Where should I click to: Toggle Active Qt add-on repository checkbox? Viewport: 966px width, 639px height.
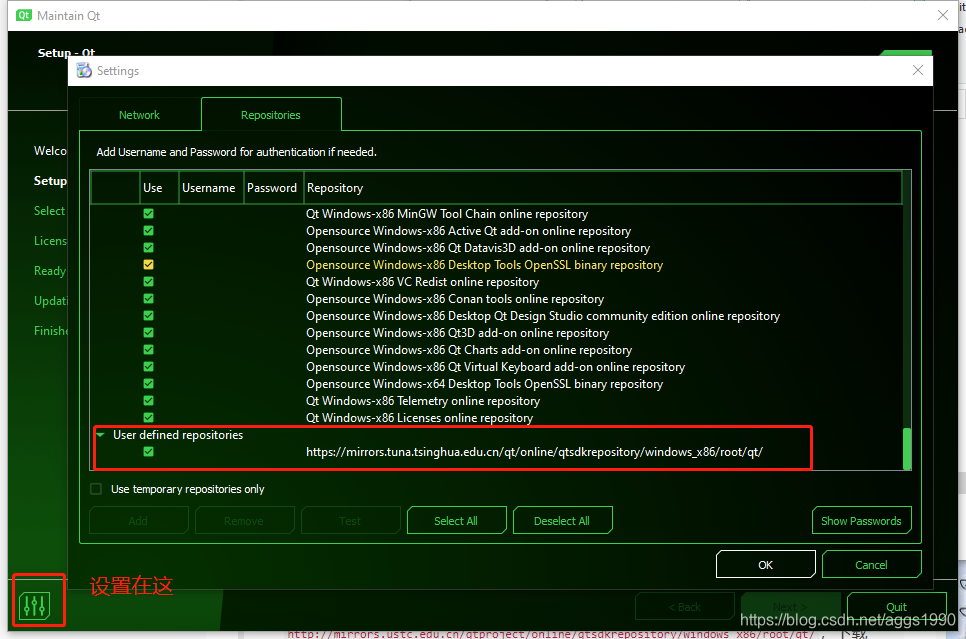(x=148, y=230)
